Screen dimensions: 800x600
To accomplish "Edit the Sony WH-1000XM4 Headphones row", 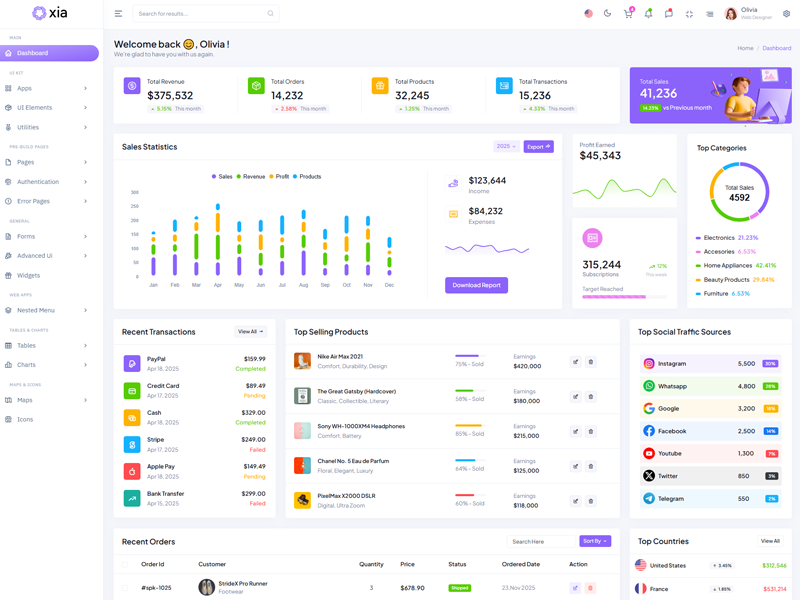I will pos(575,431).
